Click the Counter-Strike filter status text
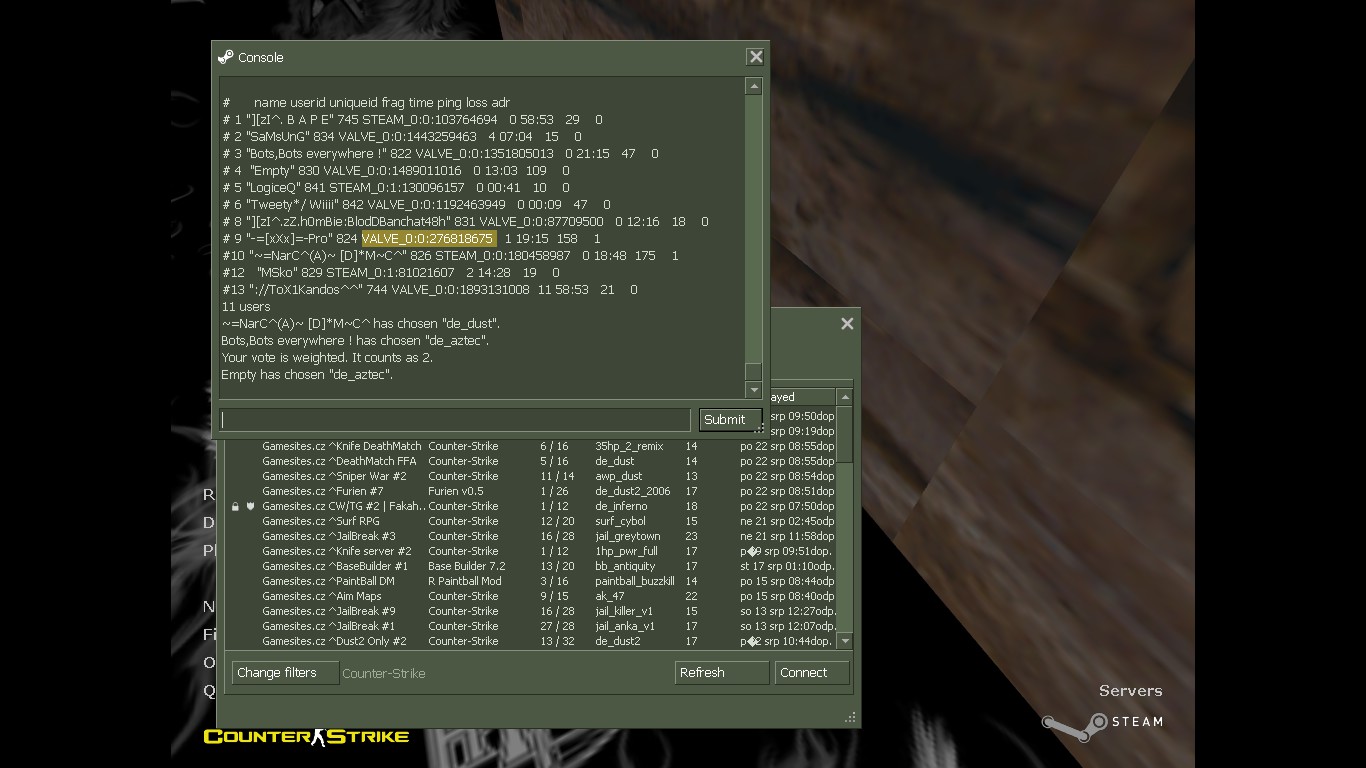The height and width of the screenshot is (768, 1366). point(384,673)
